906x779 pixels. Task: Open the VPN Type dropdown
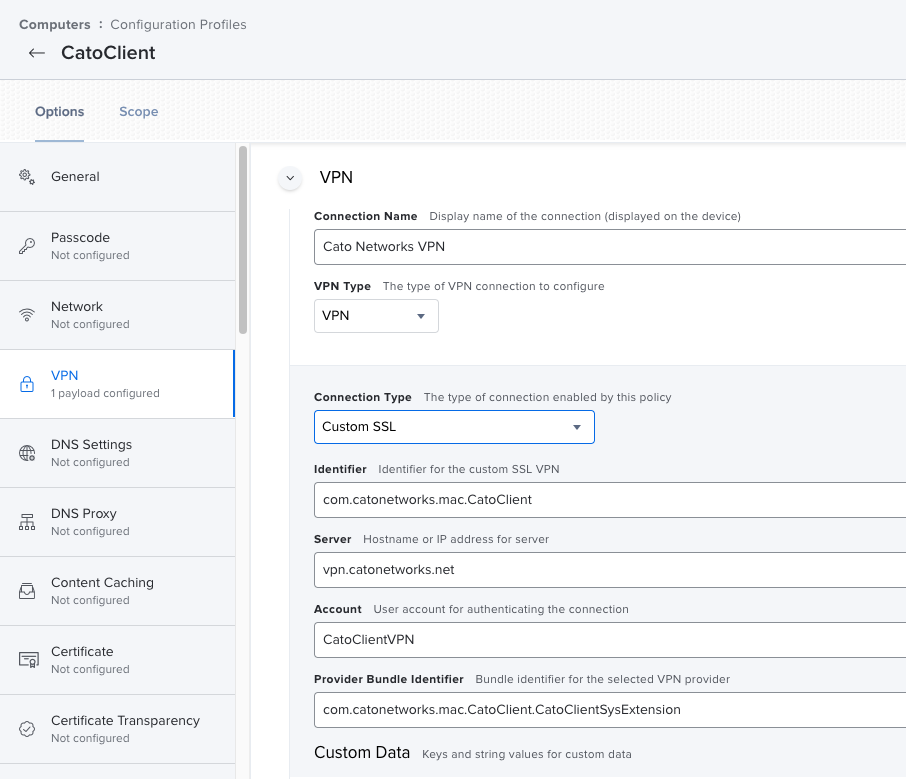pos(376,316)
